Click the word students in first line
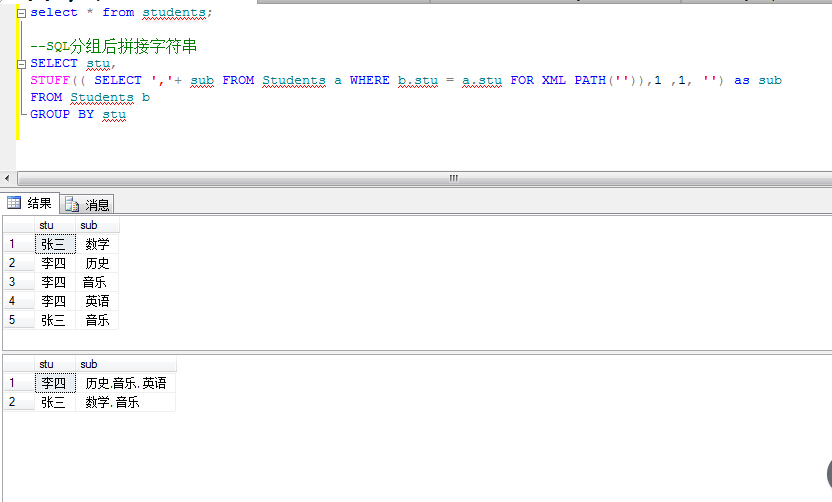Image resolution: width=832 pixels, height=502 pixels. (x=174, y=13)
